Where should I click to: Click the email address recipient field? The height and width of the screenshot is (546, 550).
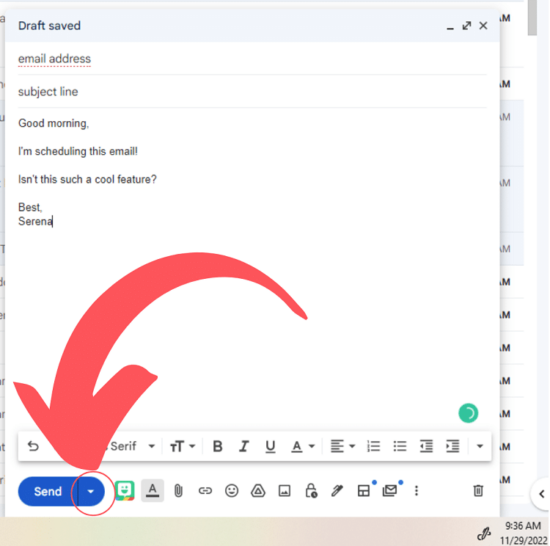point(252,59)
